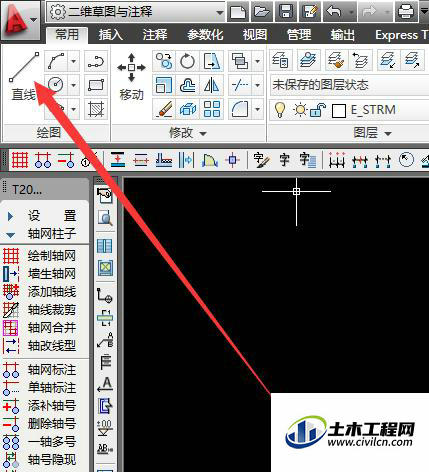Open the AutoCAD application menu button
Viewport: 429px width, 472px height.
pos(20,20)
